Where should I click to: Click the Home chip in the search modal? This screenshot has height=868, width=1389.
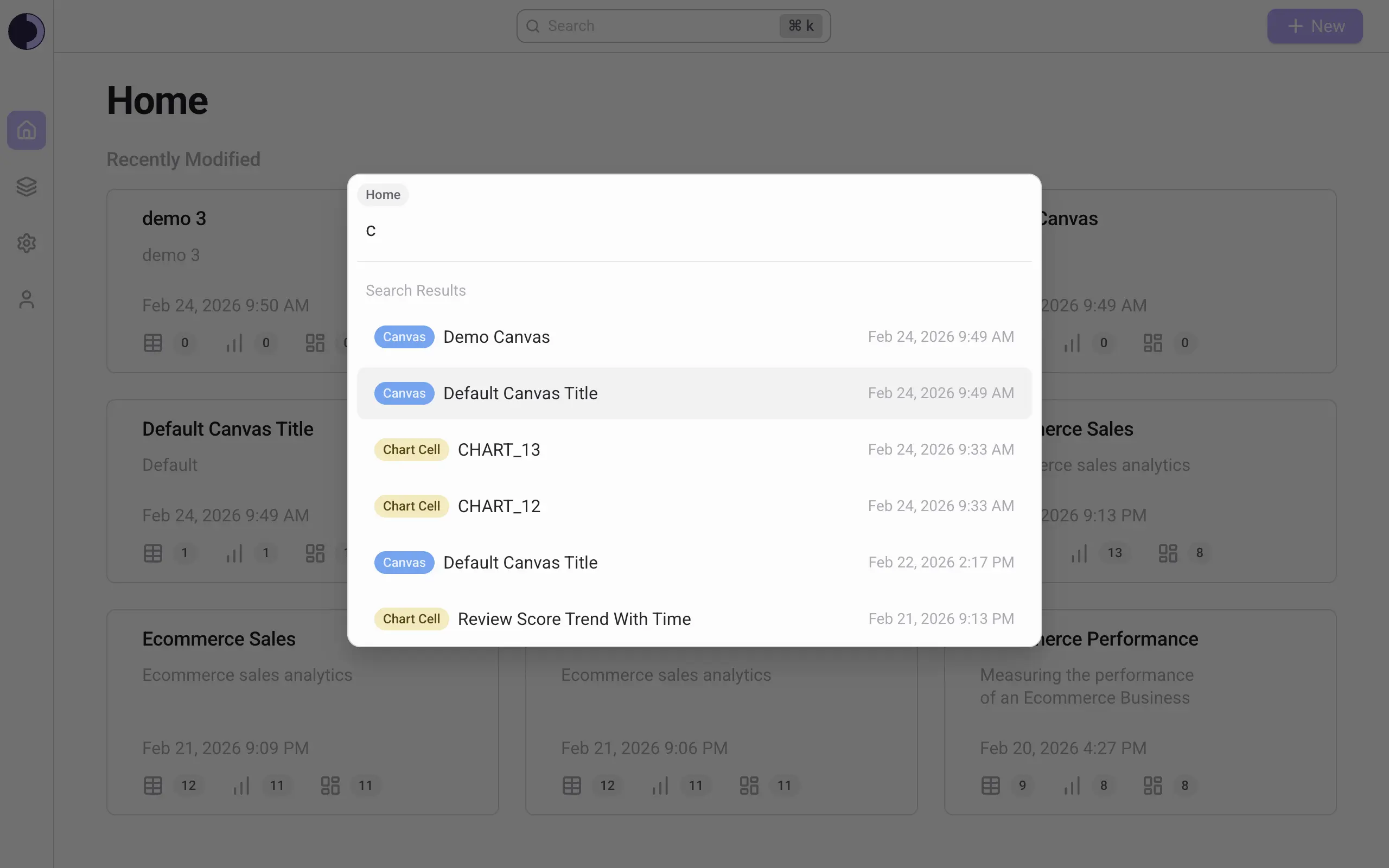pyautogui.click(x=383, y=195)
